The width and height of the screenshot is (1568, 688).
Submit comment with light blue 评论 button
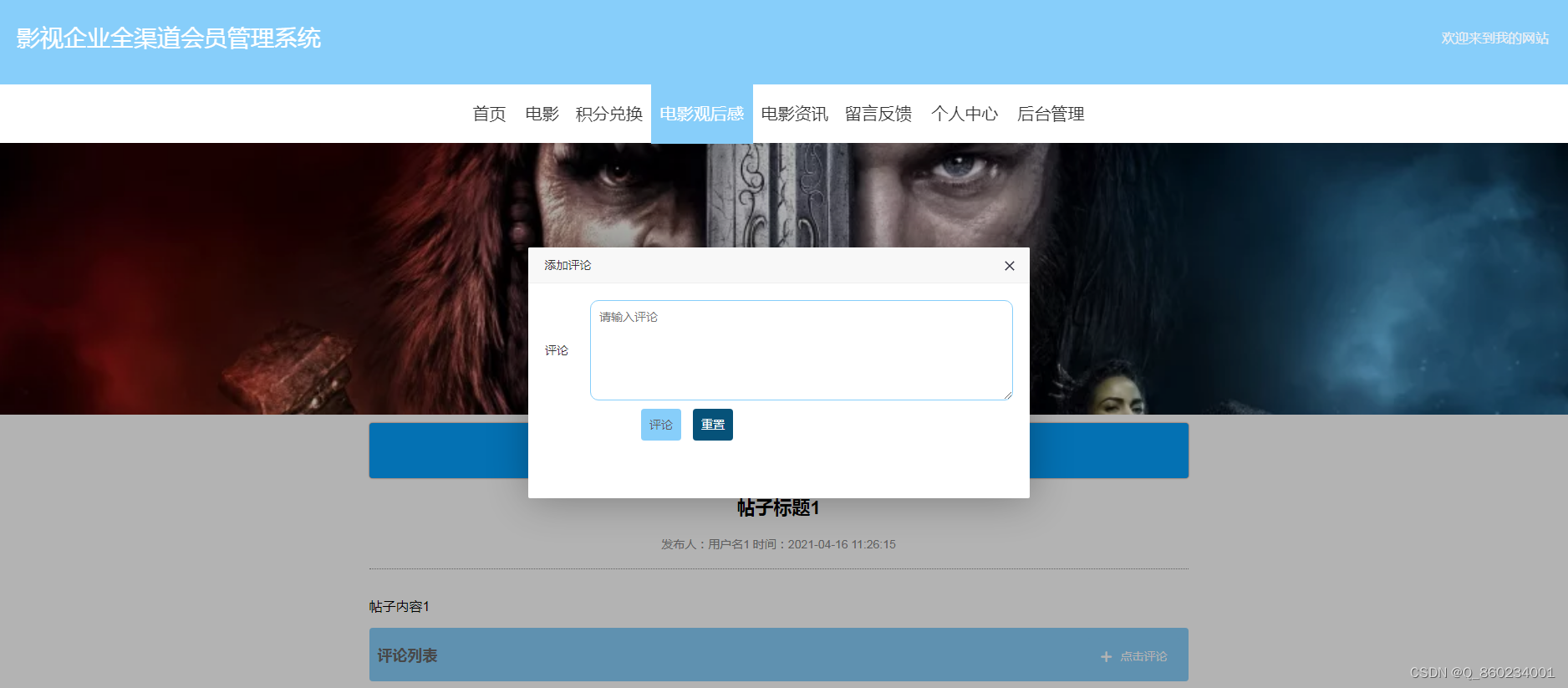[x=660, y=425]
